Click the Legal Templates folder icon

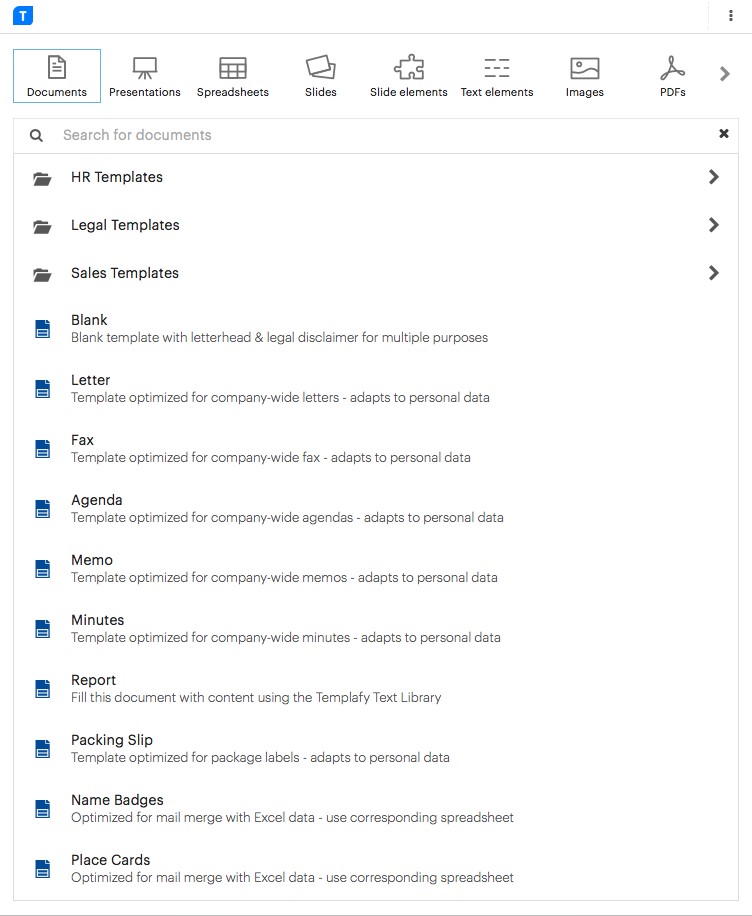[x=42, y=227]
